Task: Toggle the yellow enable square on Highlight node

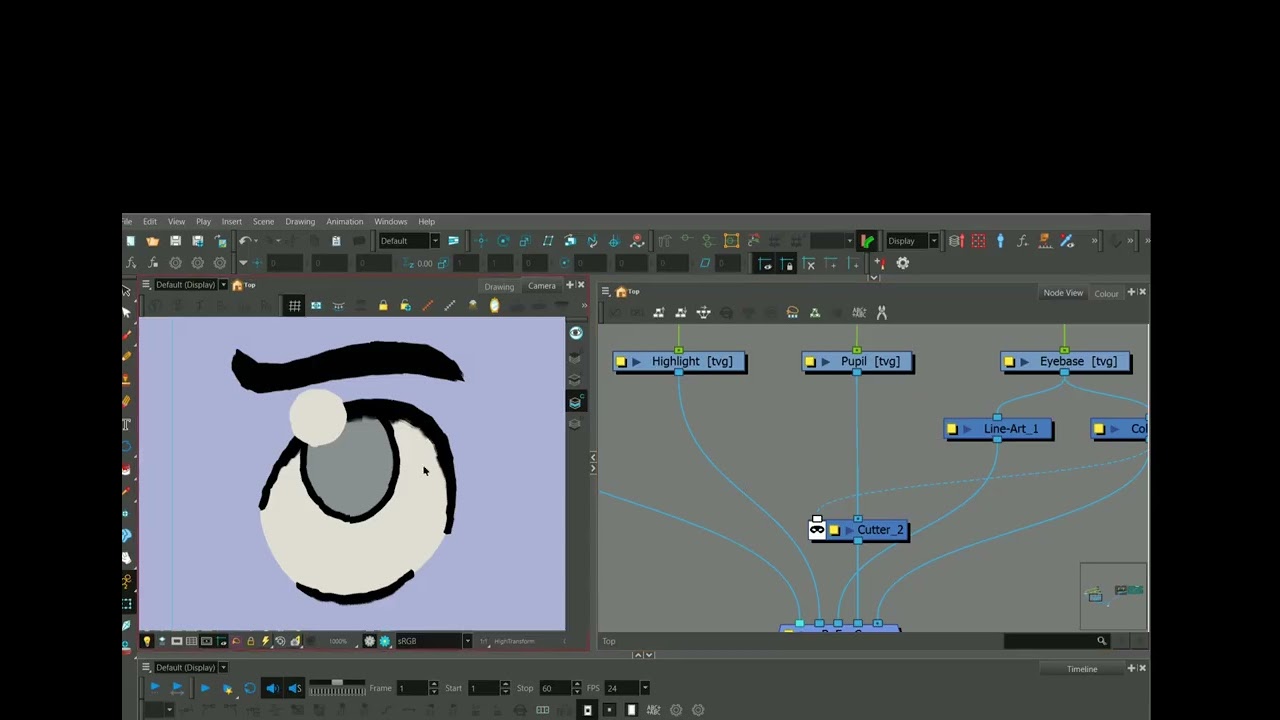Action: point(621,362)
